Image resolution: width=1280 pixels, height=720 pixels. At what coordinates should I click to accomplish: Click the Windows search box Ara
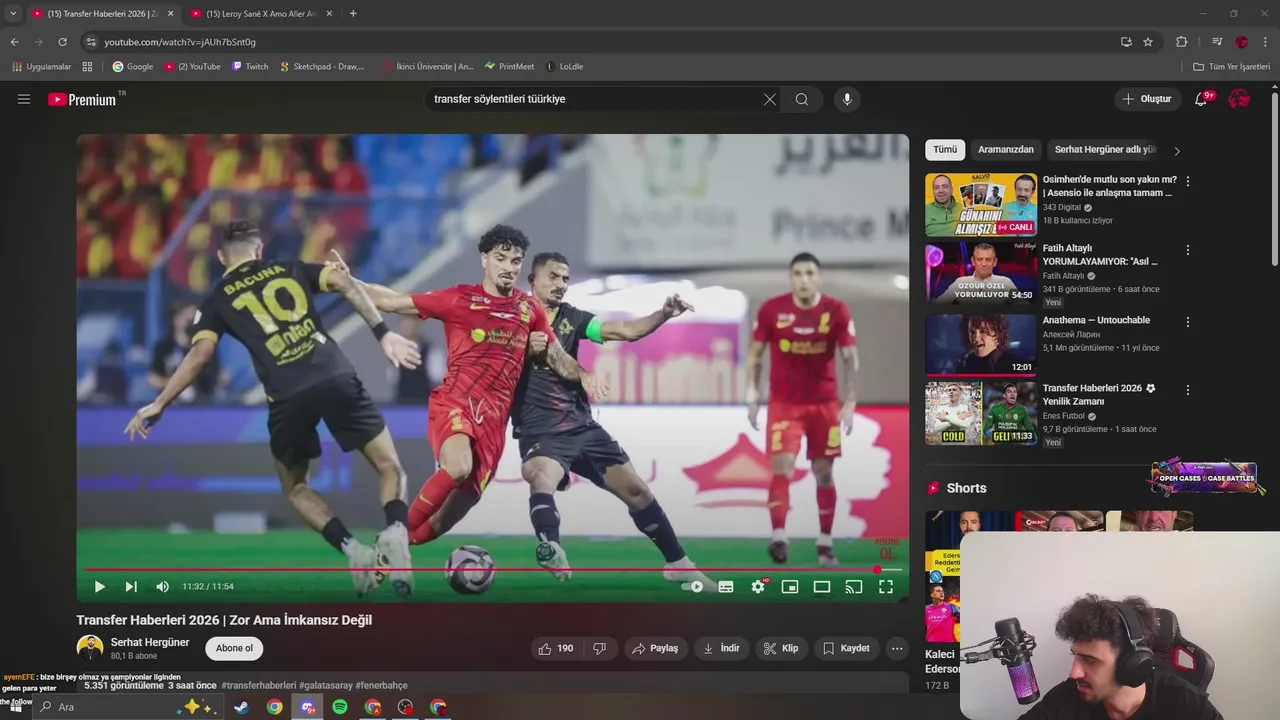click(x=127, y=707)
